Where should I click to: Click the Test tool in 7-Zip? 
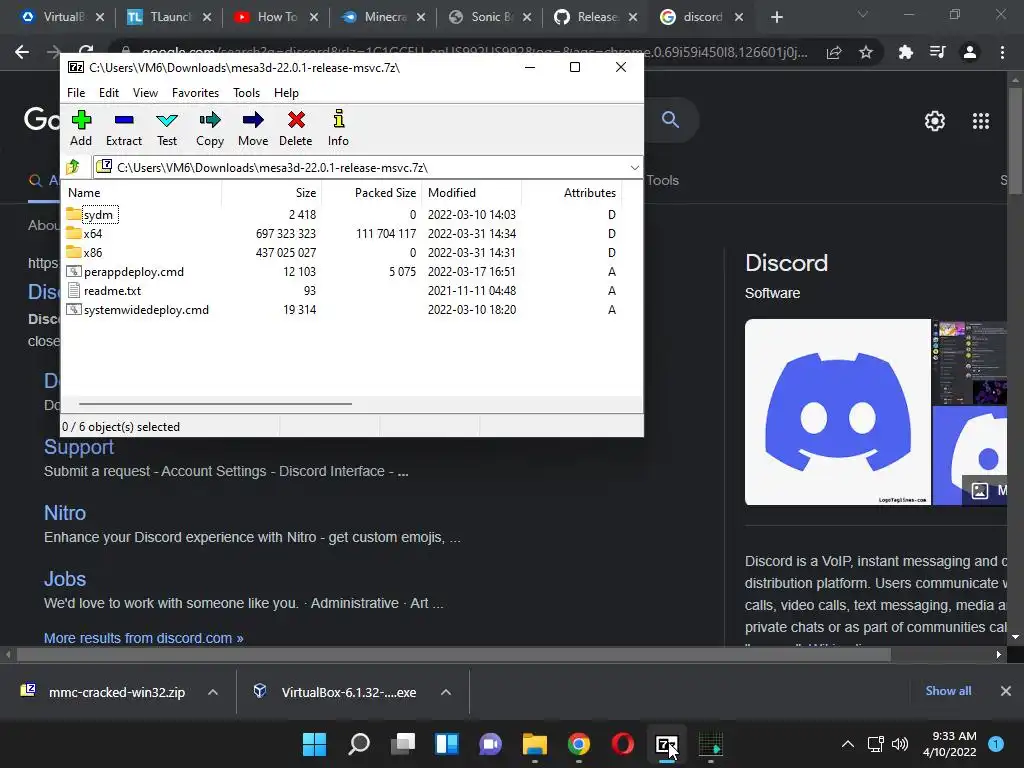click(x=167, y=128)
